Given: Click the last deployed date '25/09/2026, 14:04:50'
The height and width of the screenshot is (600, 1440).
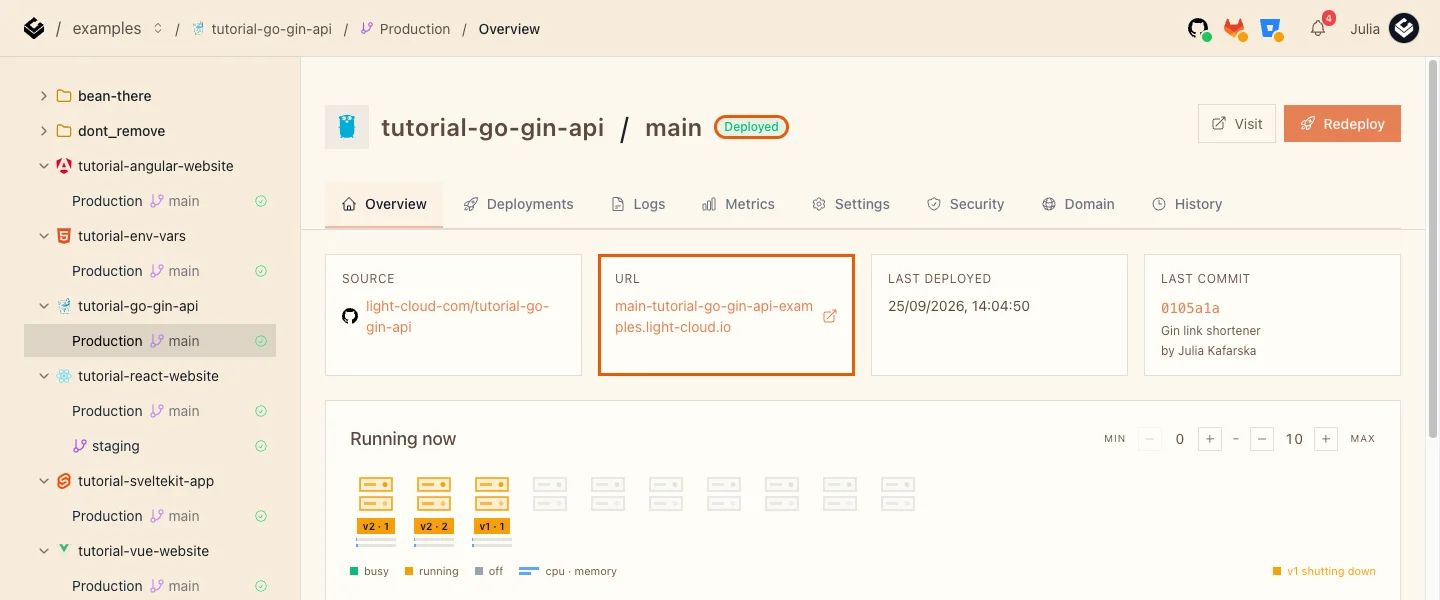Looking at the screenshot, I should (959, 306).
